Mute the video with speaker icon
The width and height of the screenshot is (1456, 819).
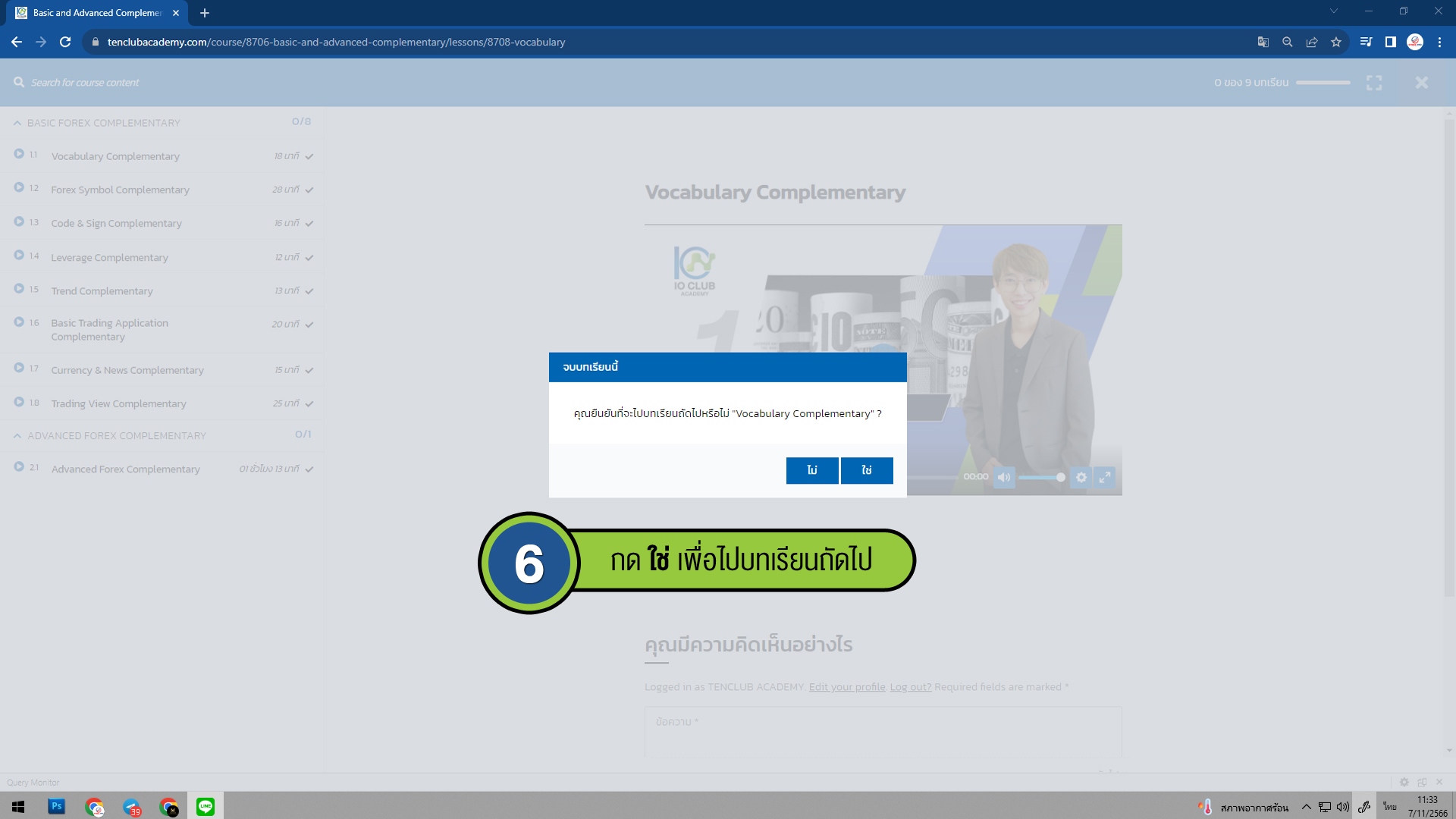[1004, 477]
